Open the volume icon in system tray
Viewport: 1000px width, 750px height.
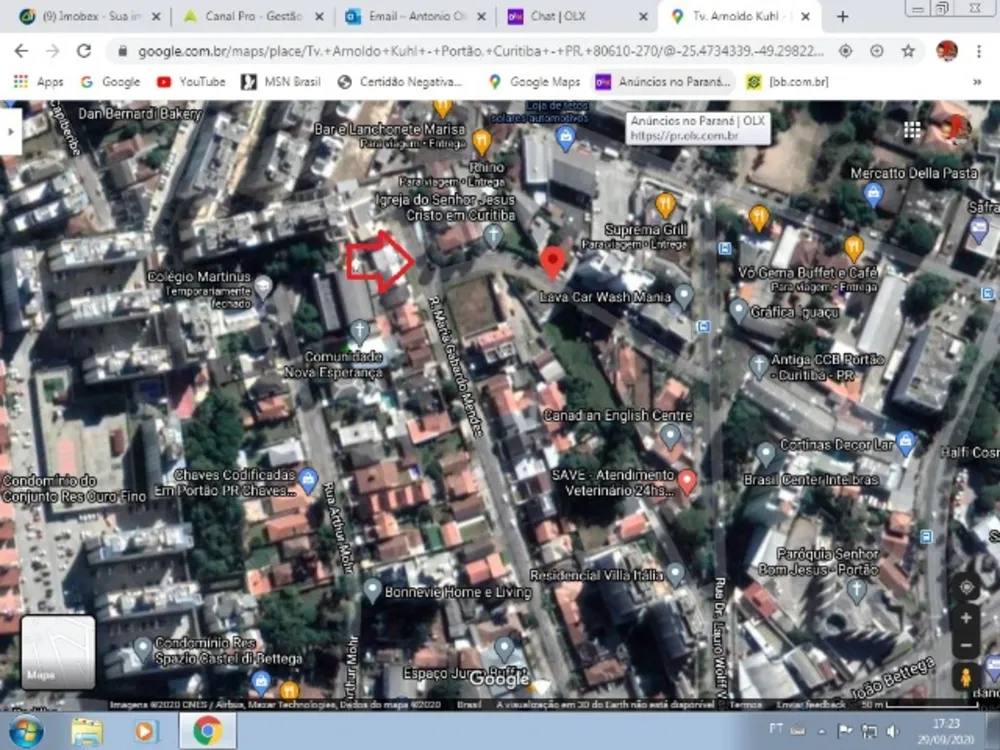893,731
